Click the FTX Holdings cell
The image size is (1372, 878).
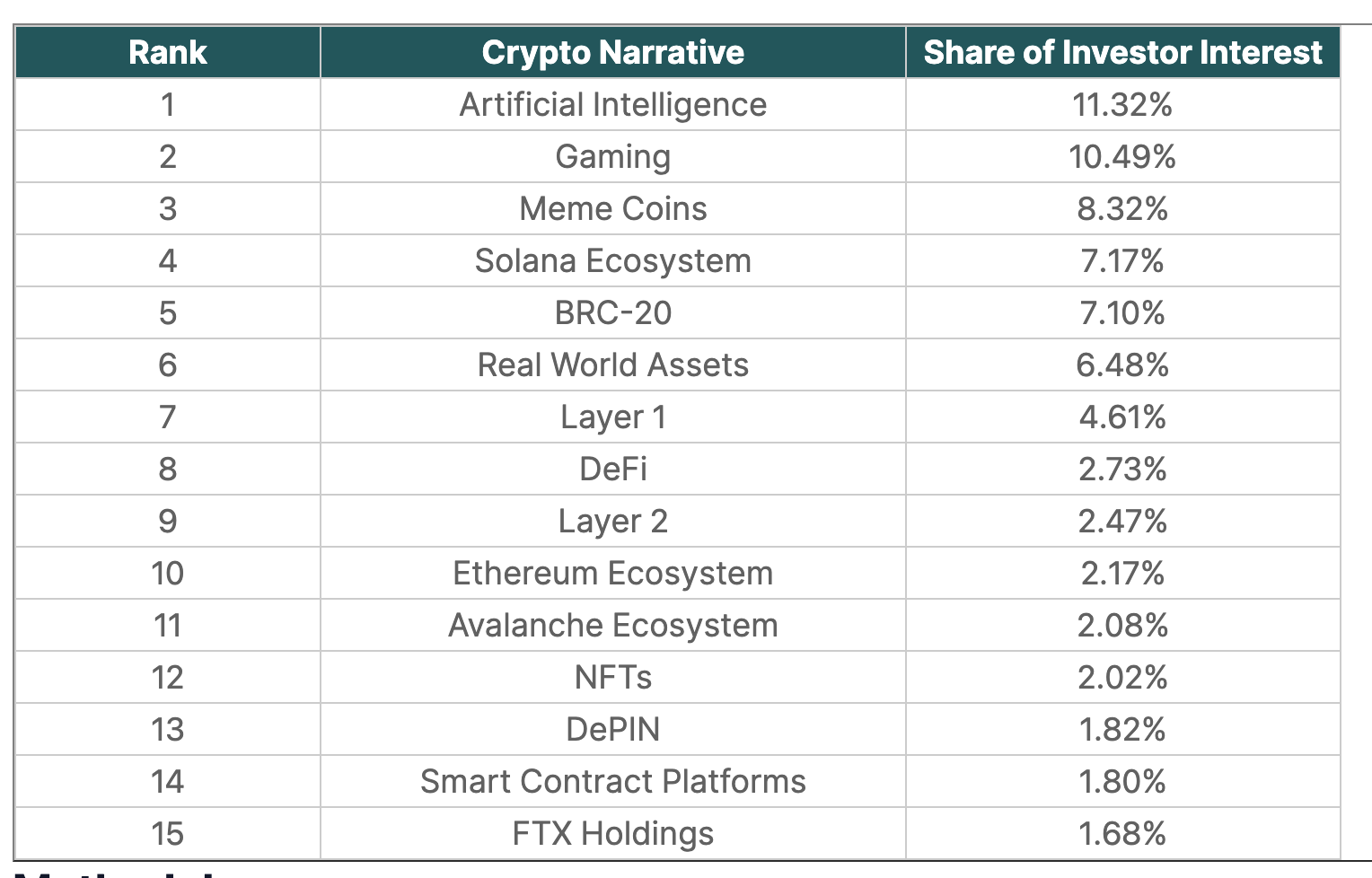(x=612, y=834)
